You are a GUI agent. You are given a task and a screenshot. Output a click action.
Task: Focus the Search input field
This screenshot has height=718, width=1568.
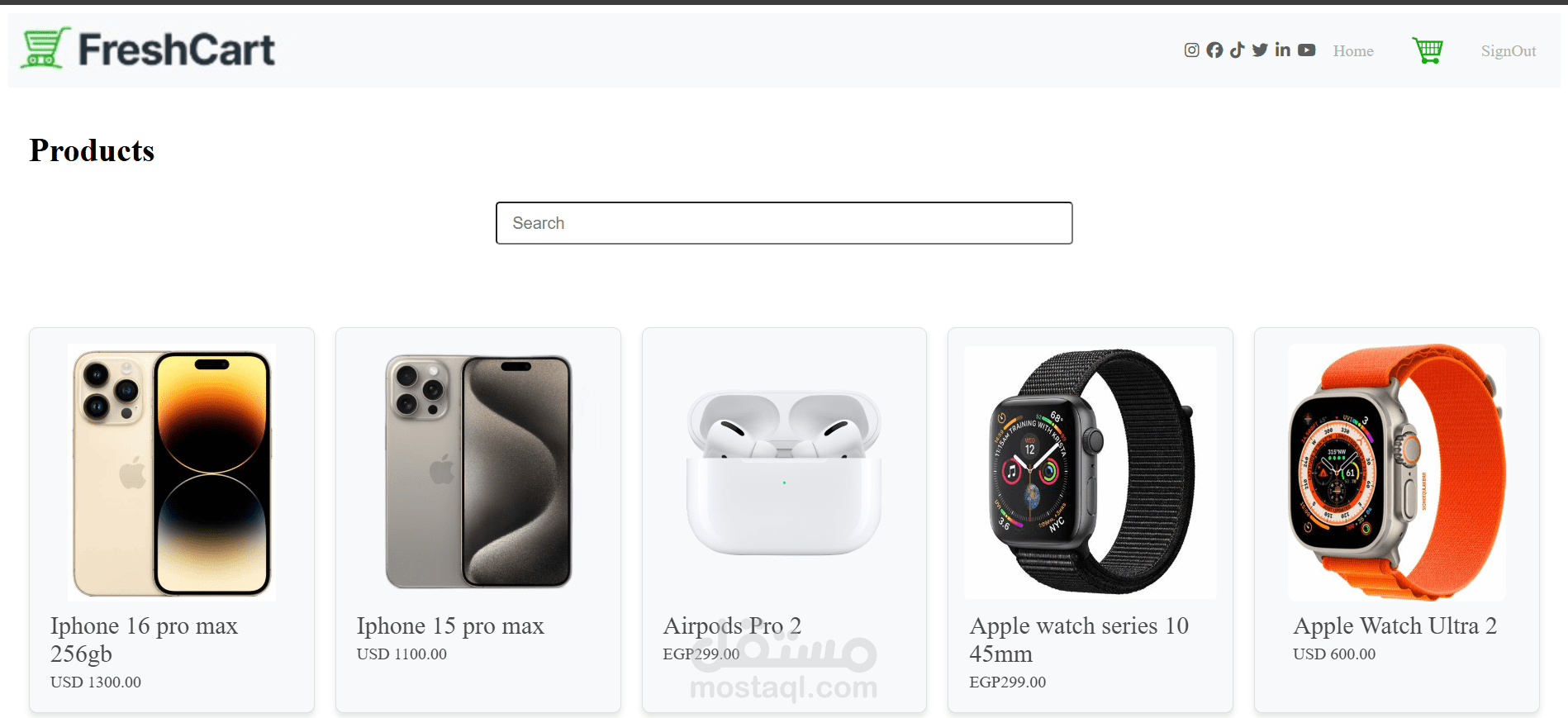pos(784,223)
